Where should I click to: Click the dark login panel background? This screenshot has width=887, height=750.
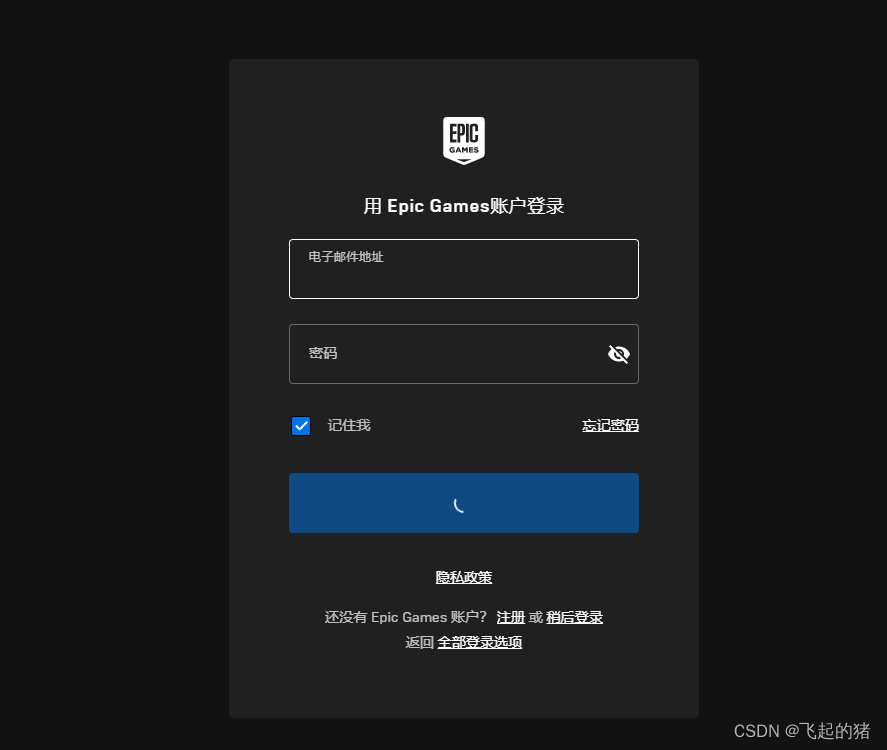pos(463,690)
